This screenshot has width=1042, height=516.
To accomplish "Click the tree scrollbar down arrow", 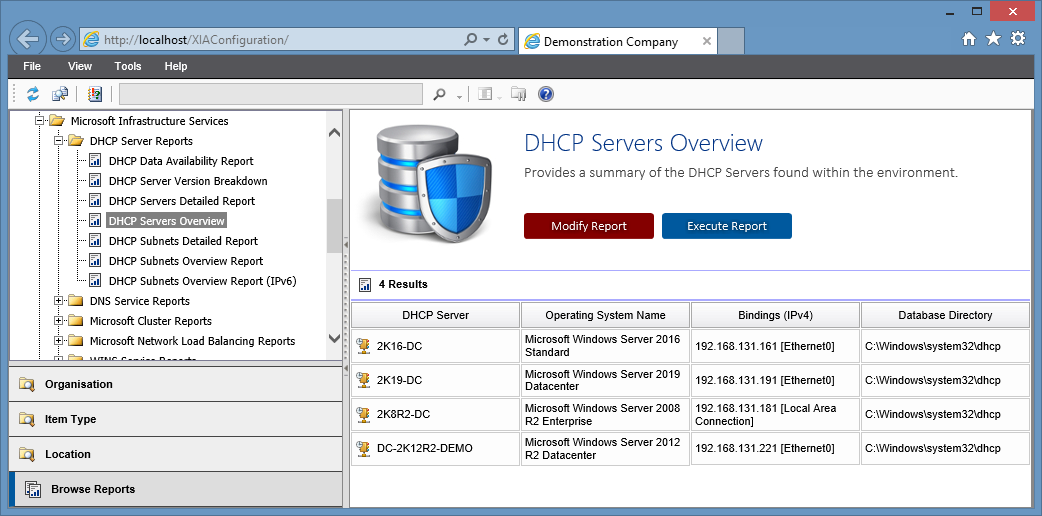I will pyautogui.click(x=334, y=338).
